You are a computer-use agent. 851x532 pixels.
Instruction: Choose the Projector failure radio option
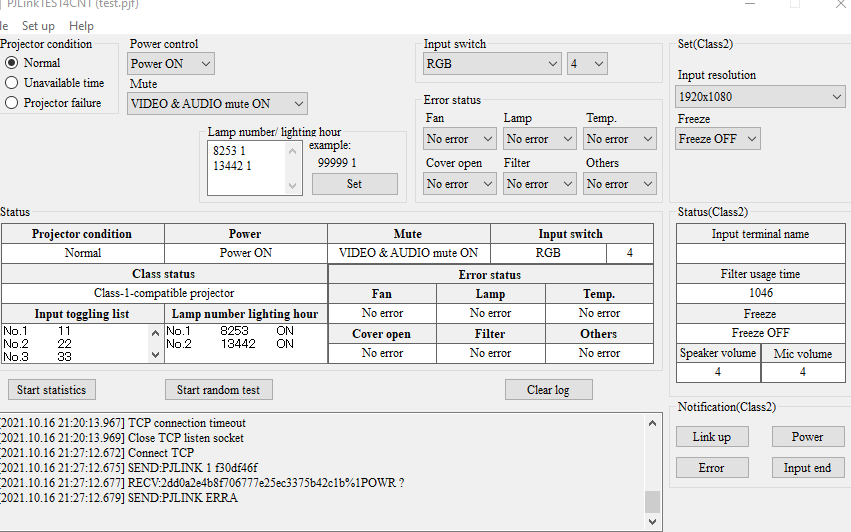click(12, 103)
